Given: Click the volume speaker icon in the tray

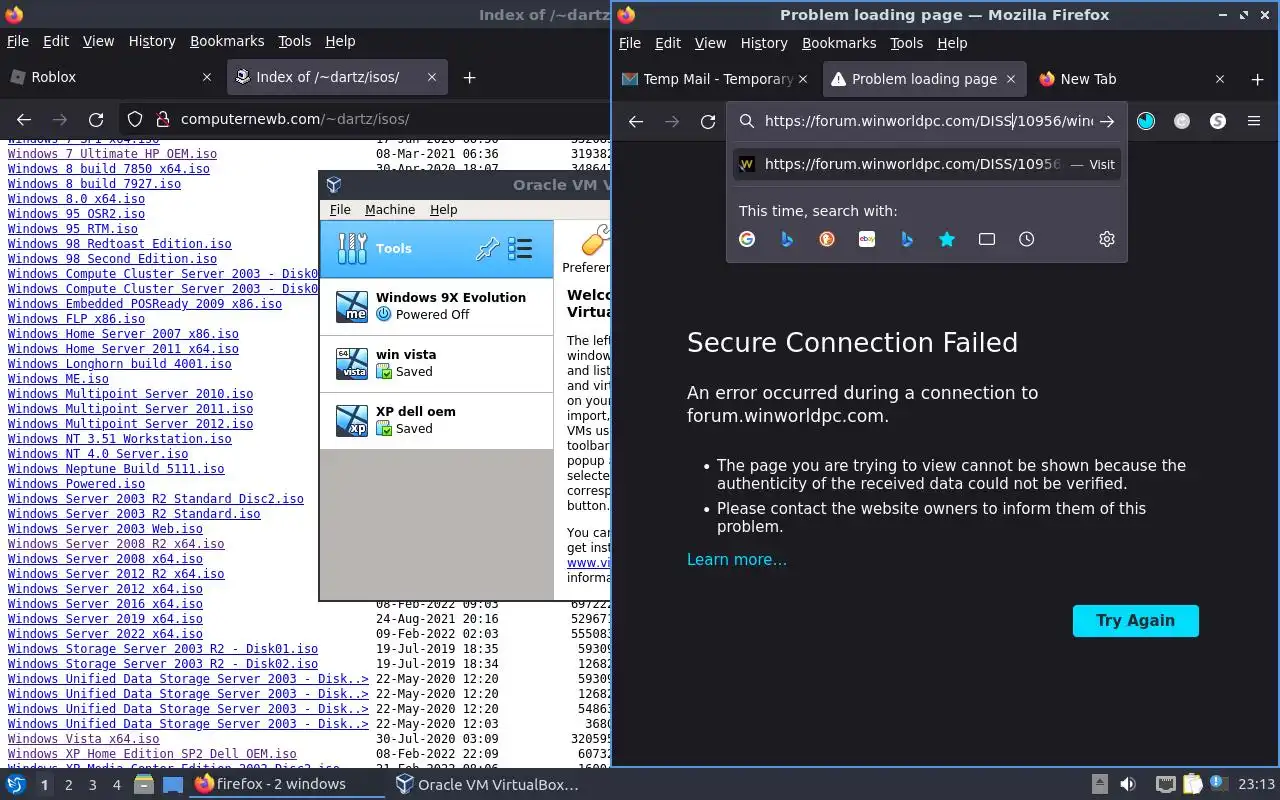Looking at the screenshot, I should click(x=1127, y=785).
